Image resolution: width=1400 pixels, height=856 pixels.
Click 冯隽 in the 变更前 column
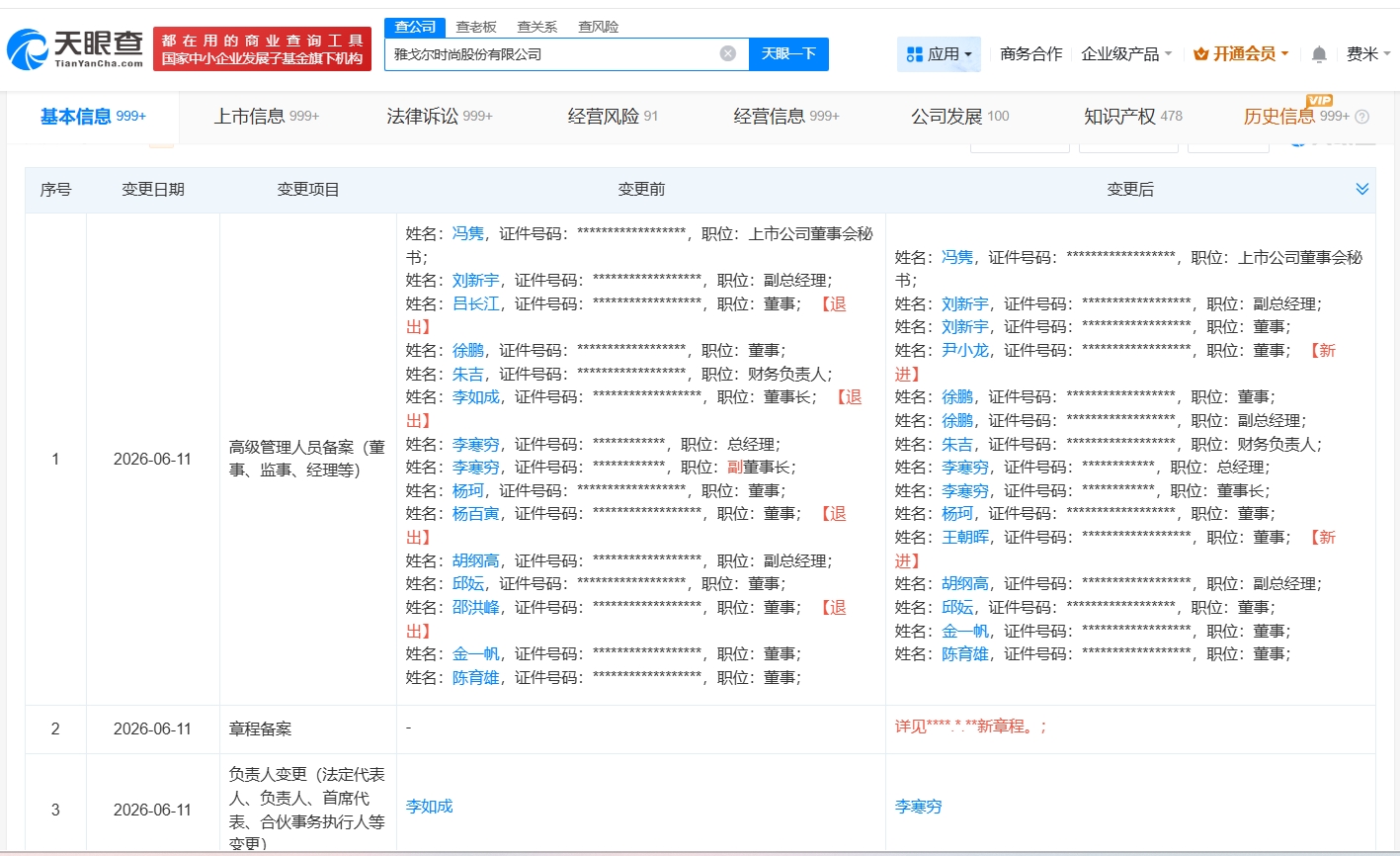click(468, 233)
